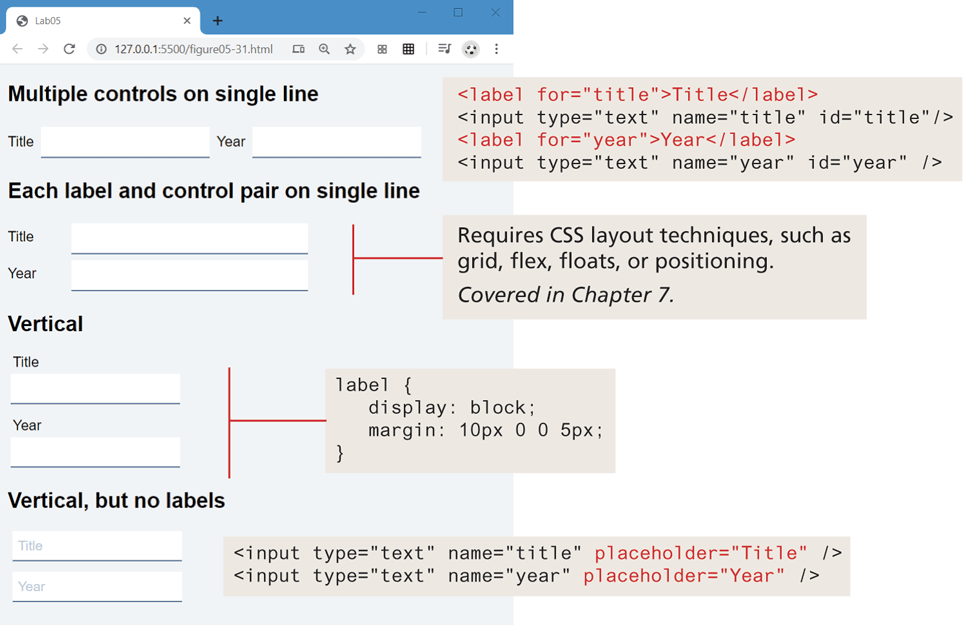Viewport: 976px width, 625px height.
Task: Reload the current page
Action: 69,49
